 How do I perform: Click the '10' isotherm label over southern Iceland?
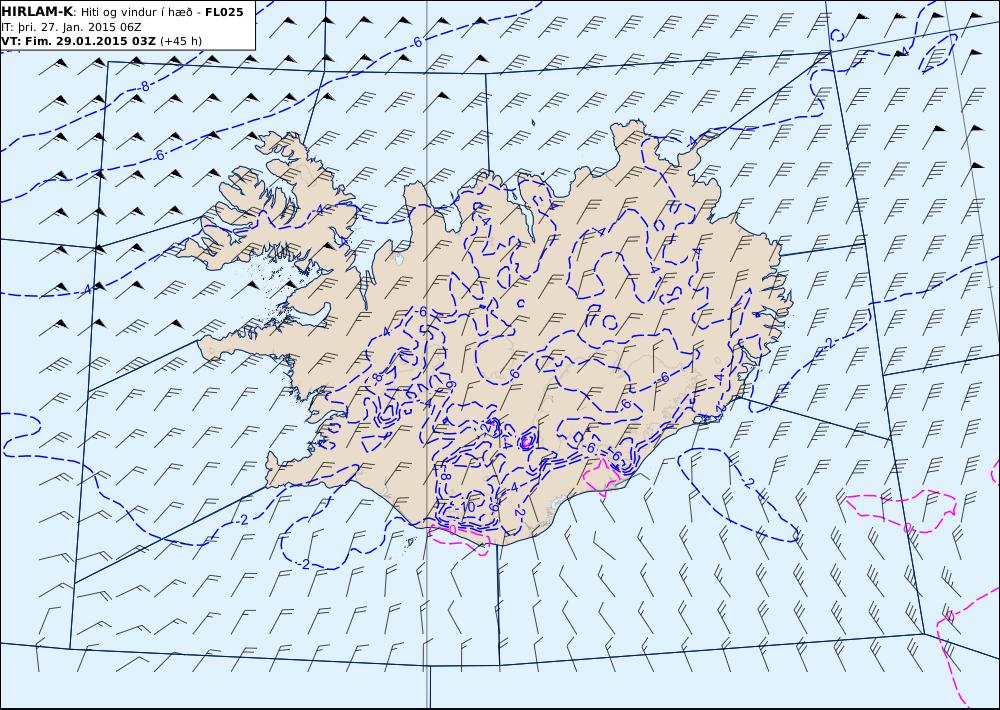click(467, 506)
